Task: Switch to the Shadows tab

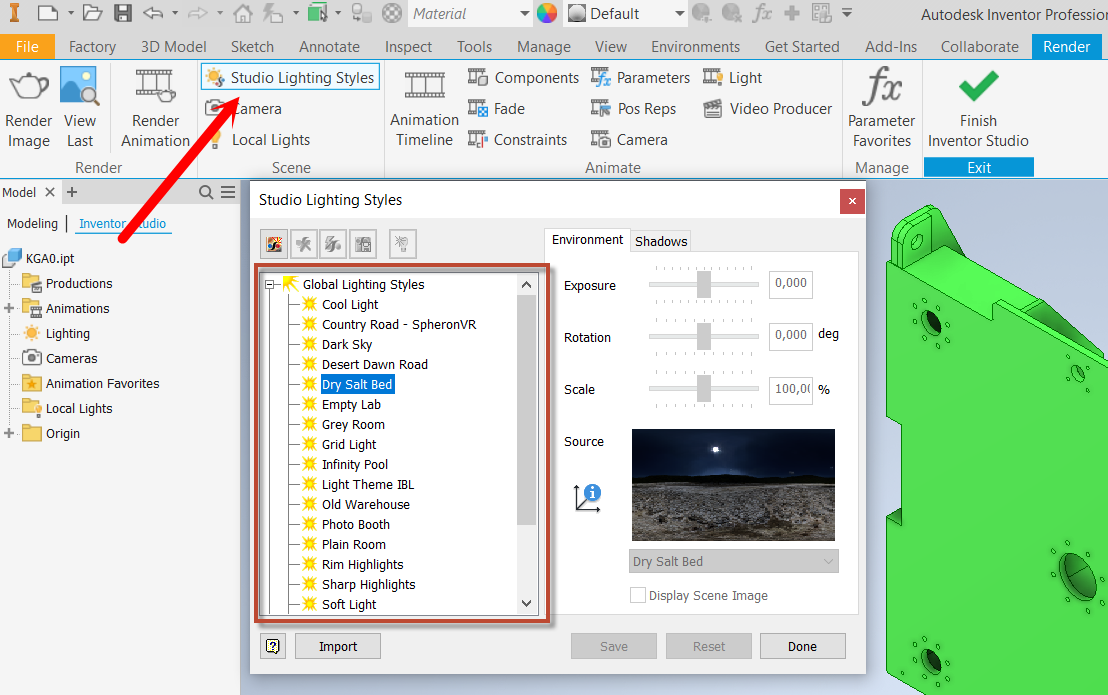Action: [x=661, y=242]
